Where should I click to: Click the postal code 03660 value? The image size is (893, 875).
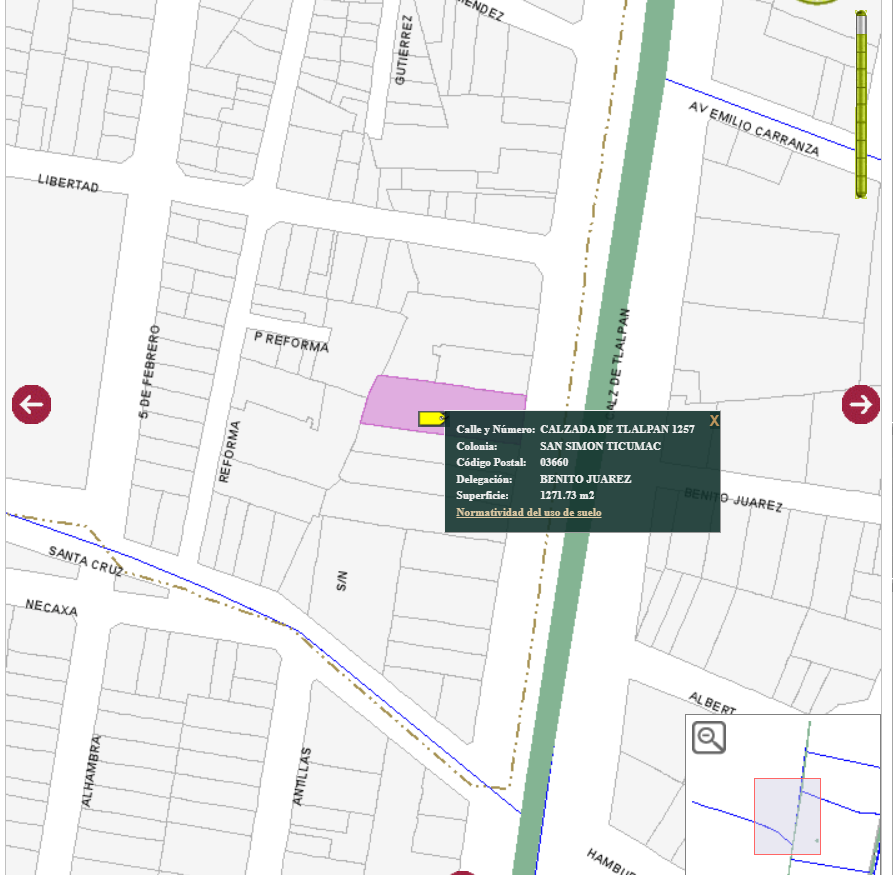pyautogui.click(x=554, y=462)
